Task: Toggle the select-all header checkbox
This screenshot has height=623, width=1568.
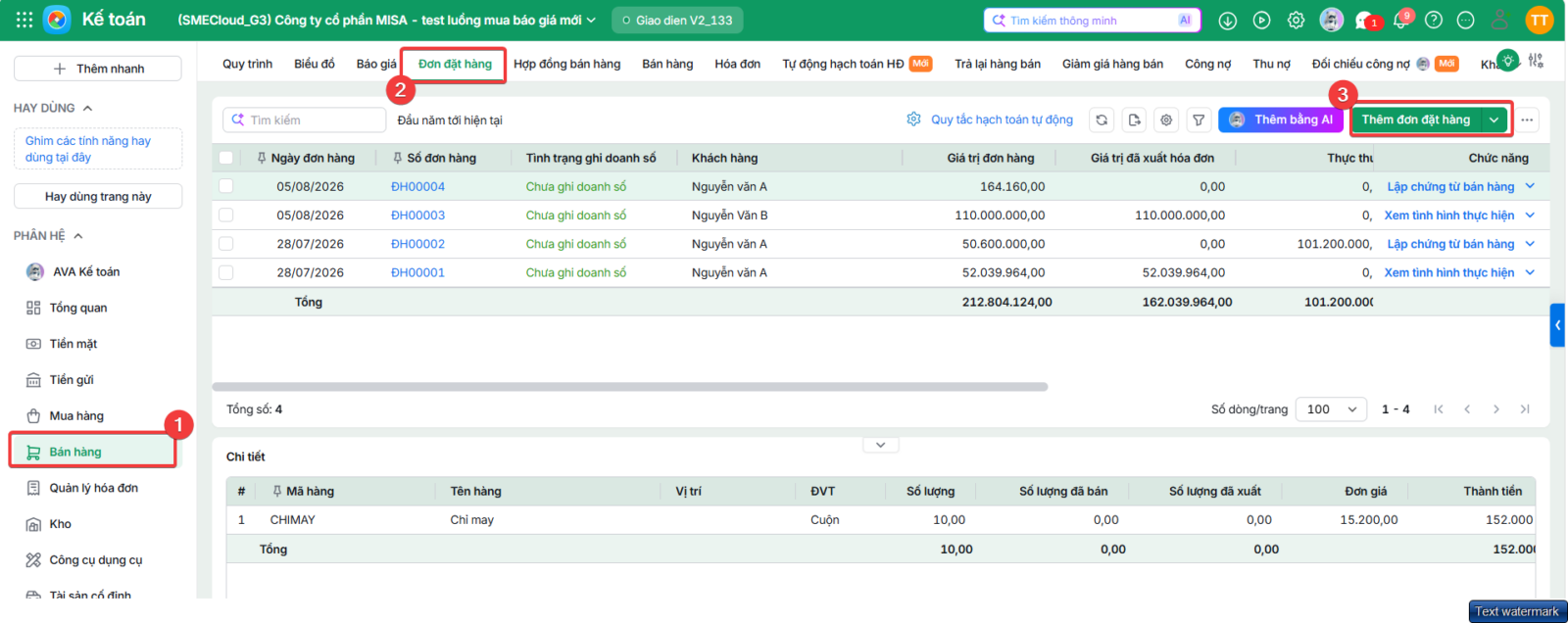Action: [226, 158]
